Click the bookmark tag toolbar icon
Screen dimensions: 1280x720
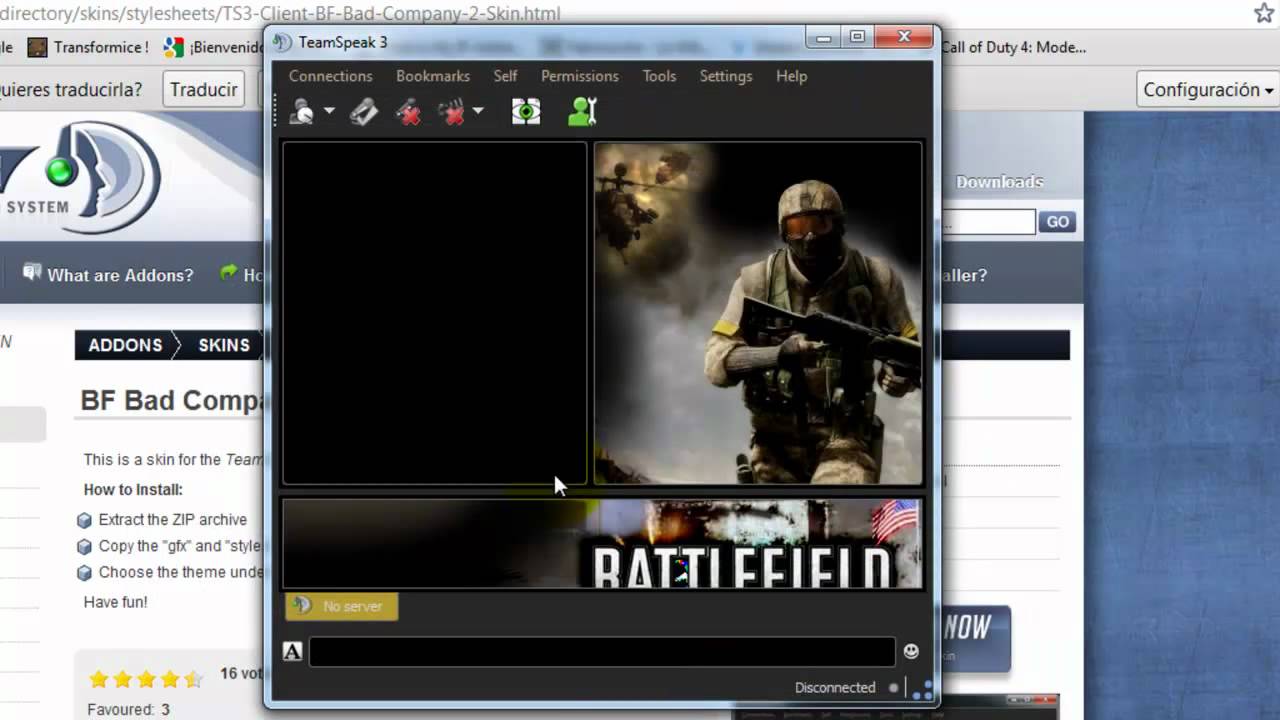[364, 112]
